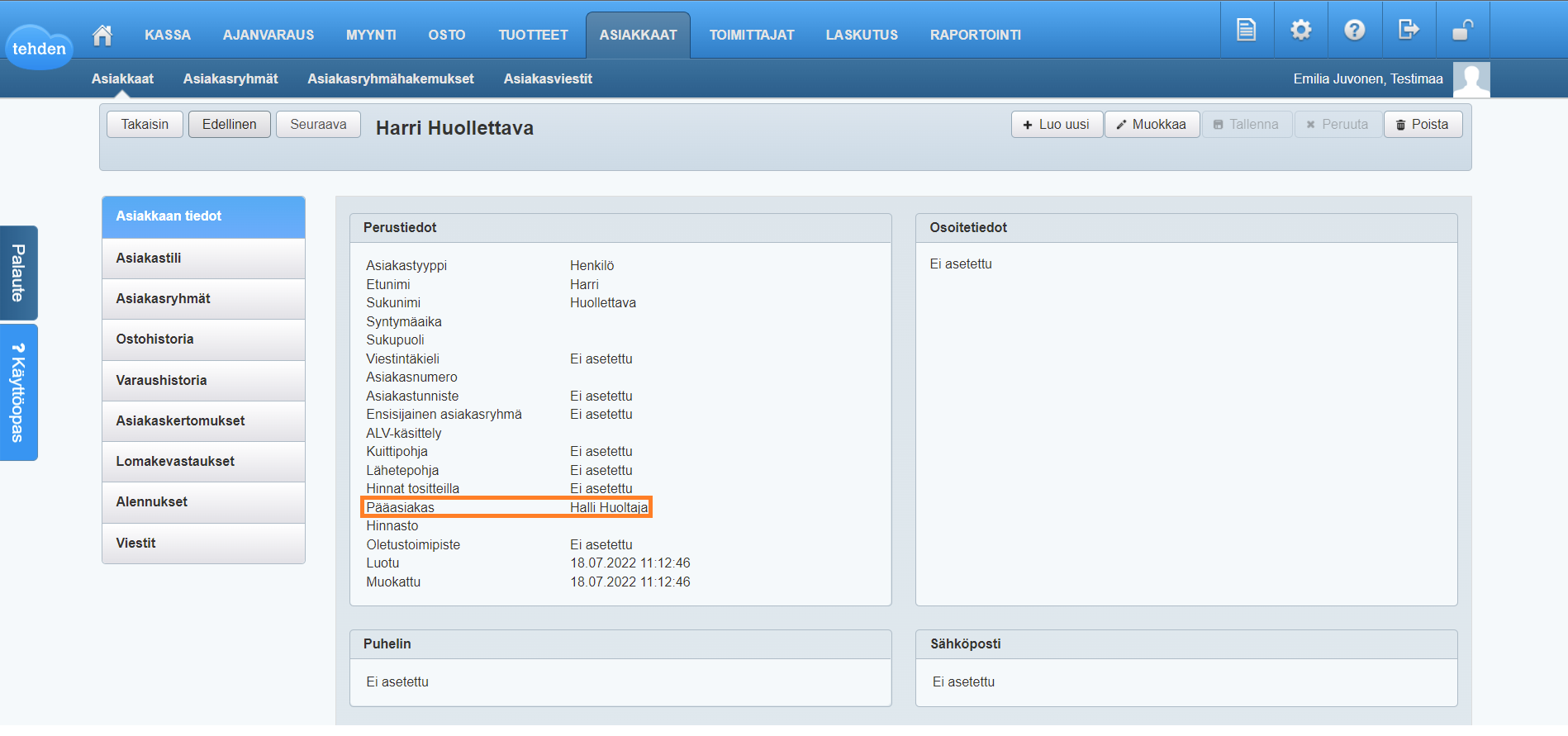1568x736 pixels.
Task: Go to the LASKUTUS menu
Action: (x=862, y=35)
